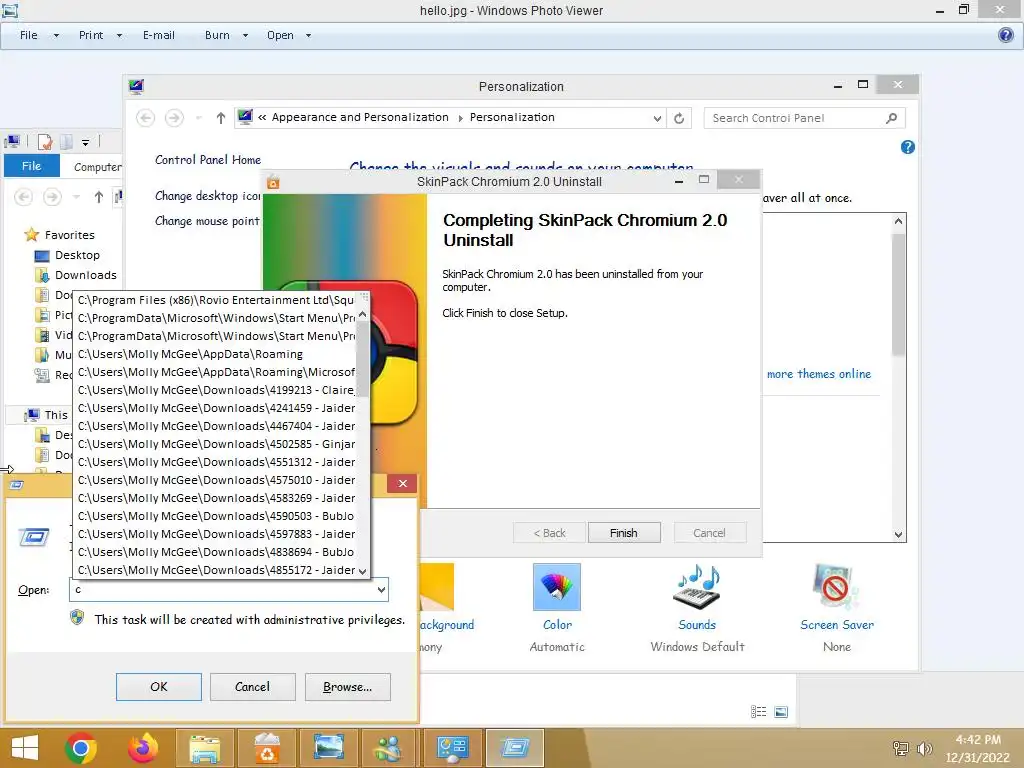
Task: Click the Color theme icon
Action: pyautogui.click(x=557, y=587)
